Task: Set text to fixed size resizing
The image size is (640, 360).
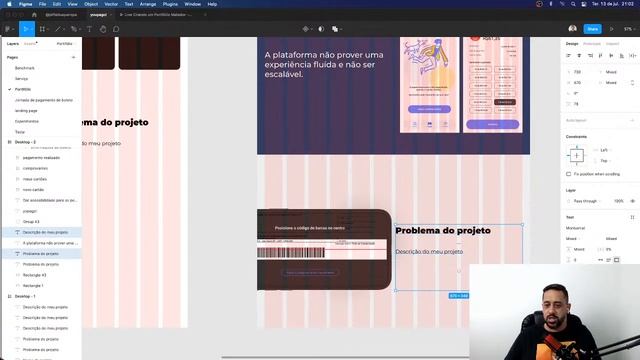Action: coord(617,260)
